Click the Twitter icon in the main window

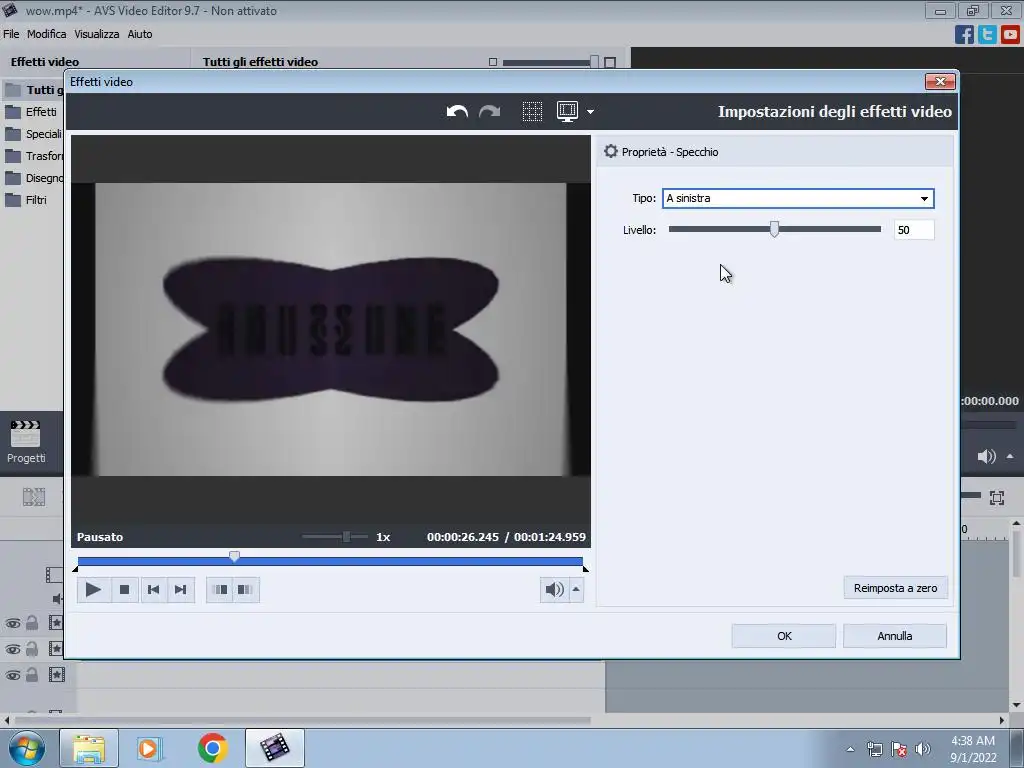coord(987,35)
